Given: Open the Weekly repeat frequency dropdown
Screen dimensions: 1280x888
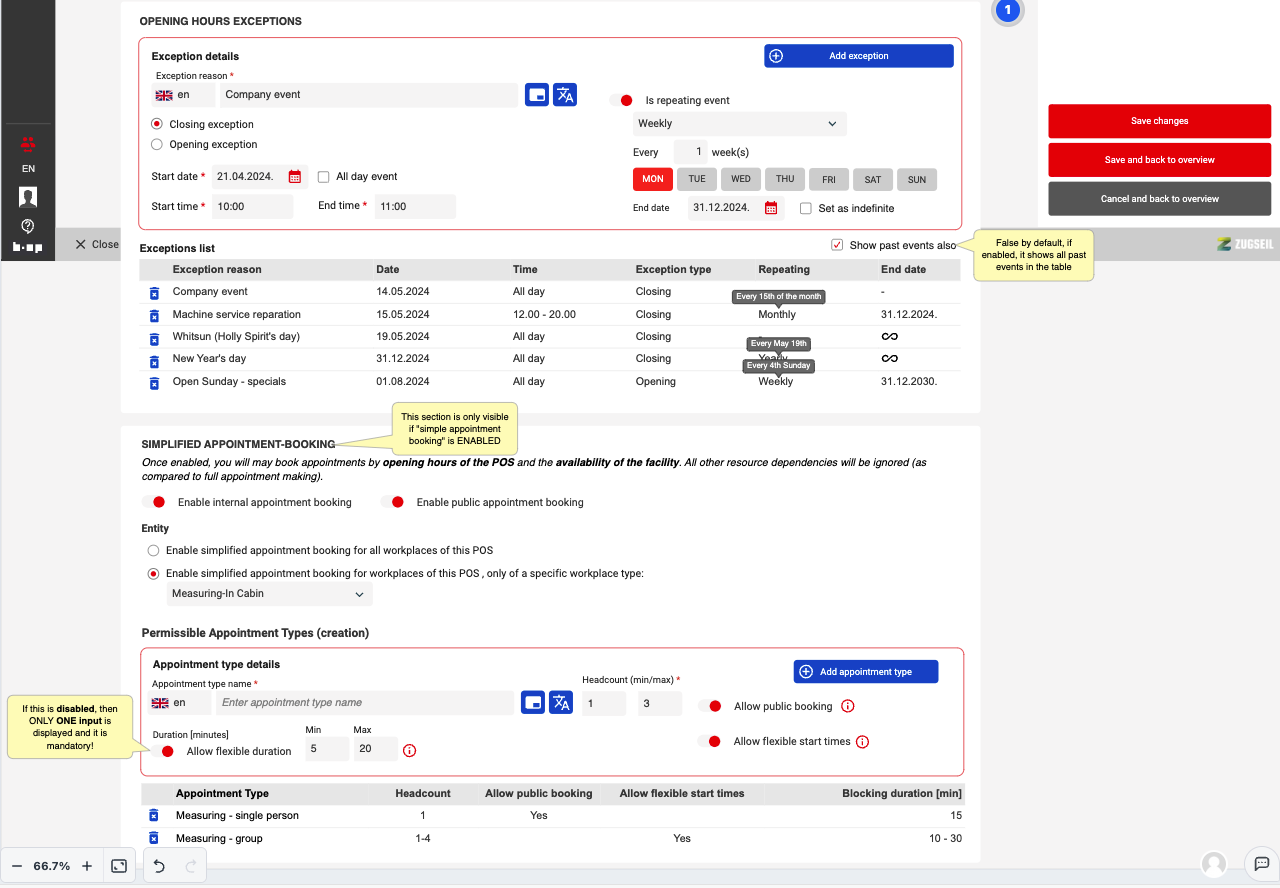Looking at the screenshot, I should pos(739,124).
